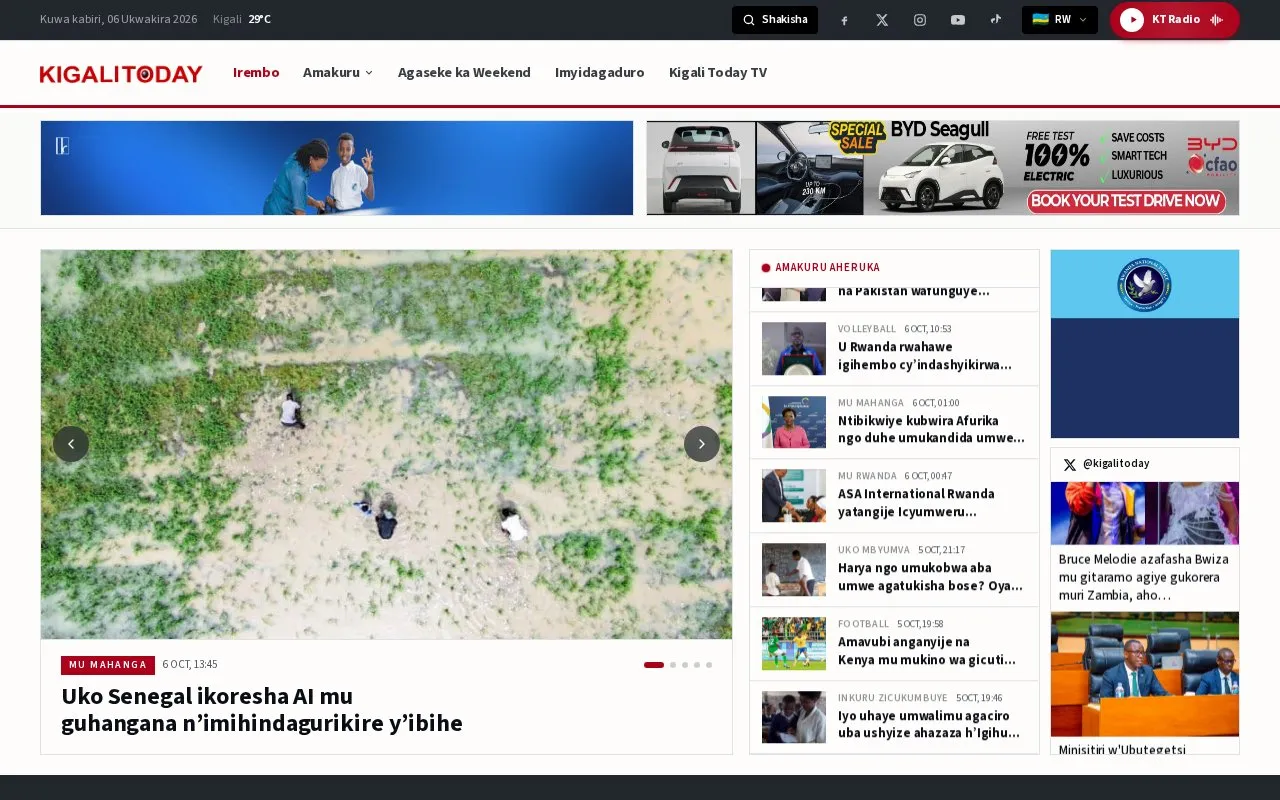Open the Instagram icon
1280x800 pixels.
920,20
